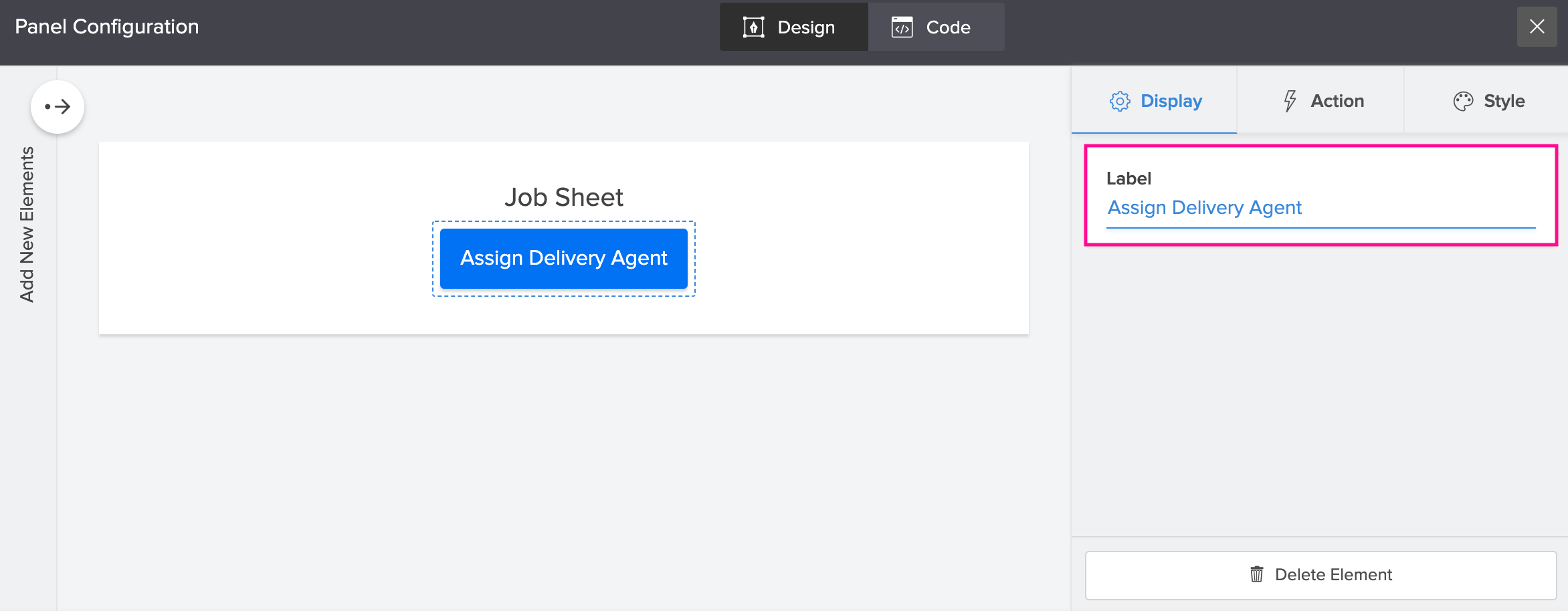
Task: Switch to the Design view tab
Action: tap(793, 27)
